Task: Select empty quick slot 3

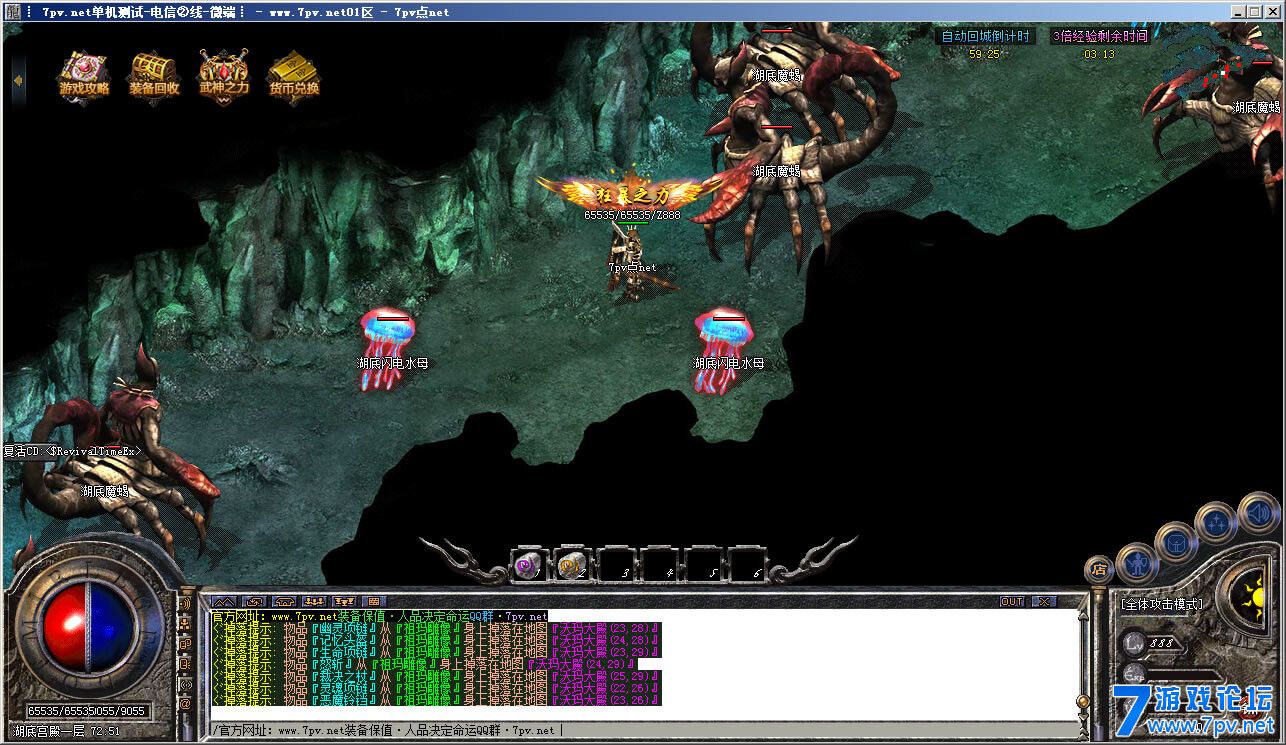Action: click(615, 567)
